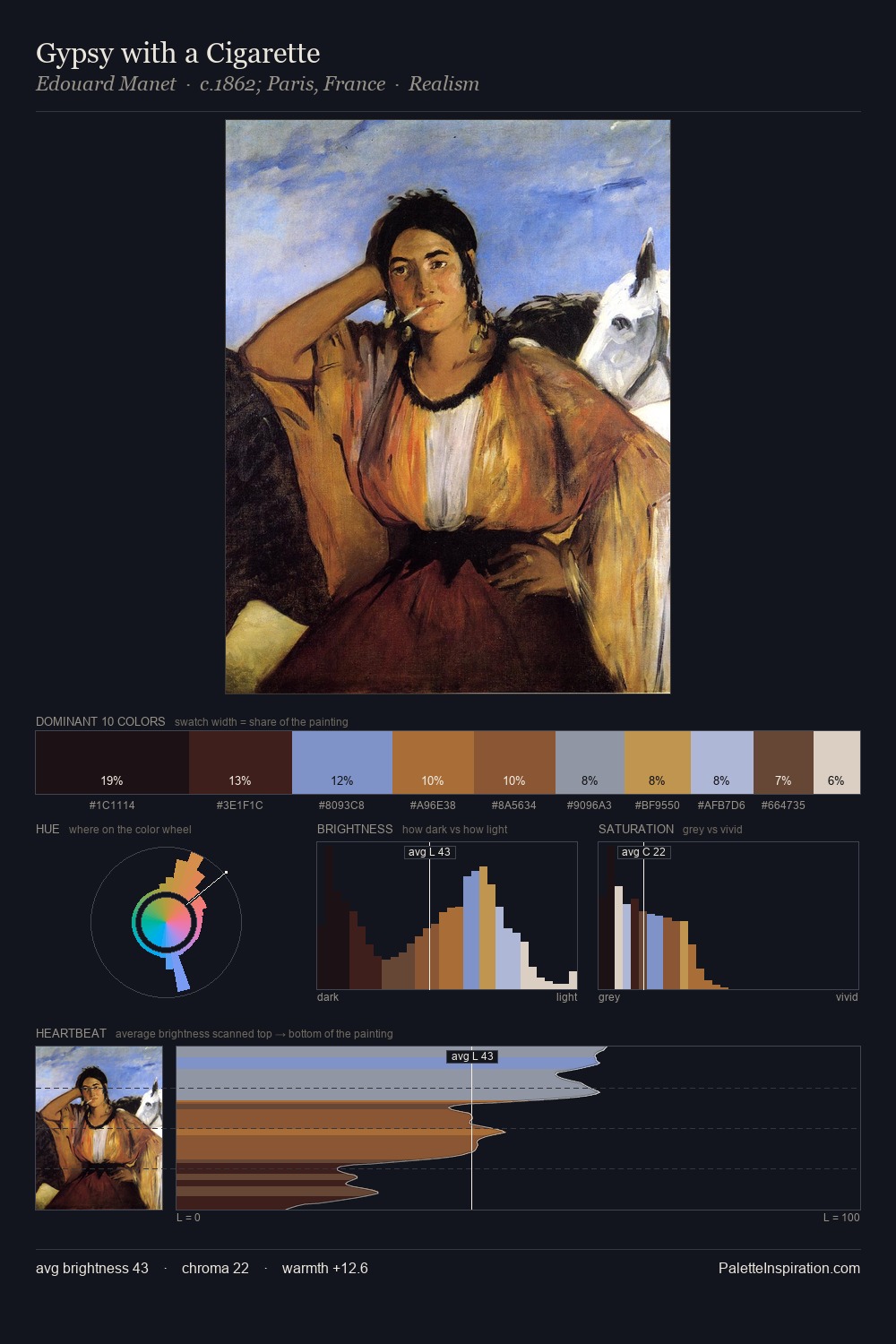Click the #664735 hex code label

point(783,806)
